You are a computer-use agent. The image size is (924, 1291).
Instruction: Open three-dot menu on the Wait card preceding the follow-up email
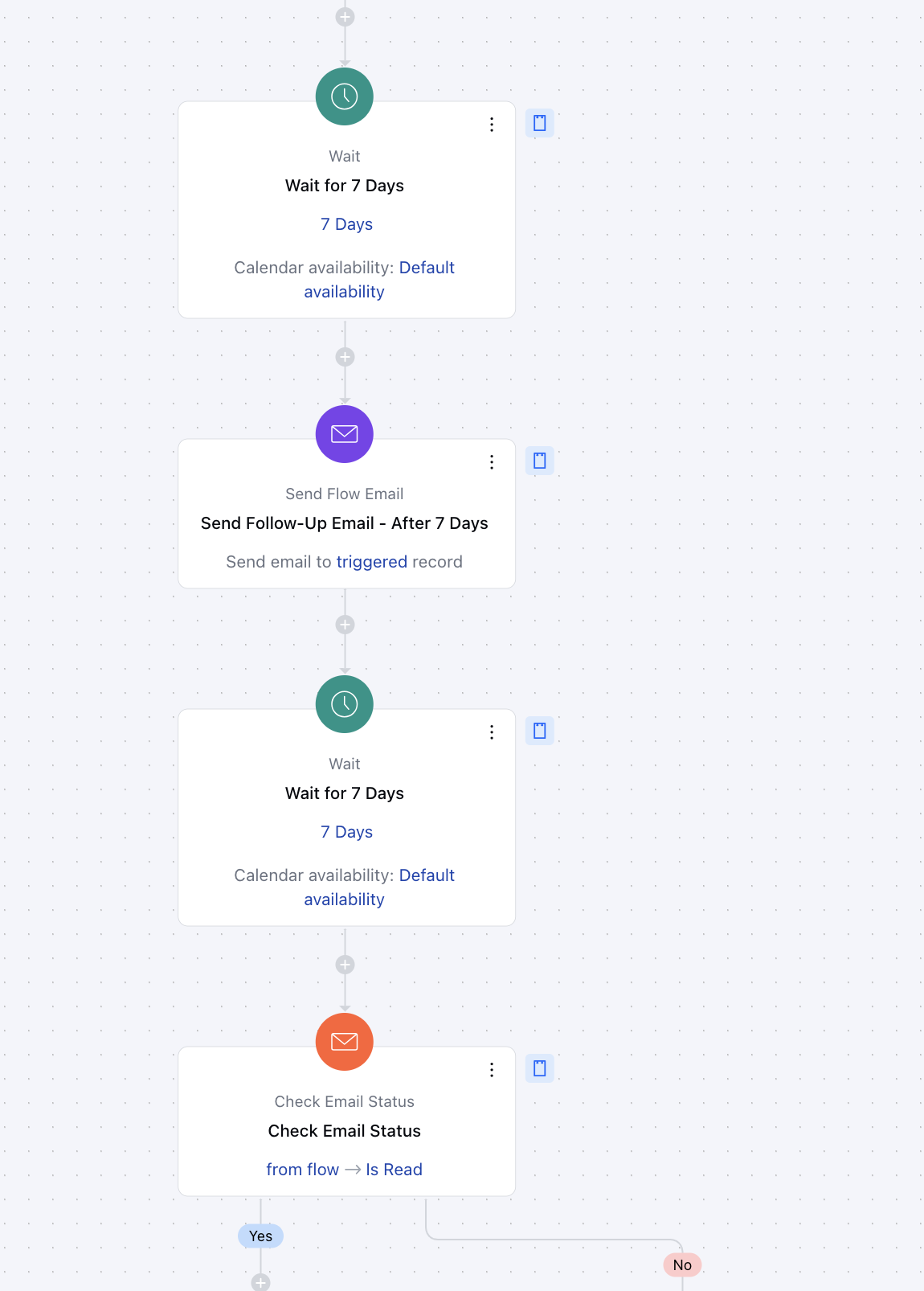coord(492,125)
